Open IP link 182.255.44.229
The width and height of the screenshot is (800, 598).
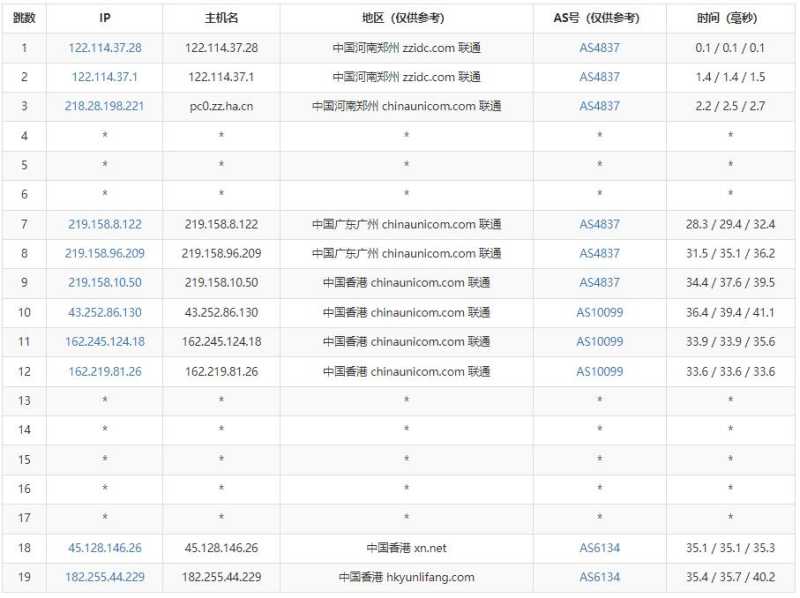(x=105, y=577)
